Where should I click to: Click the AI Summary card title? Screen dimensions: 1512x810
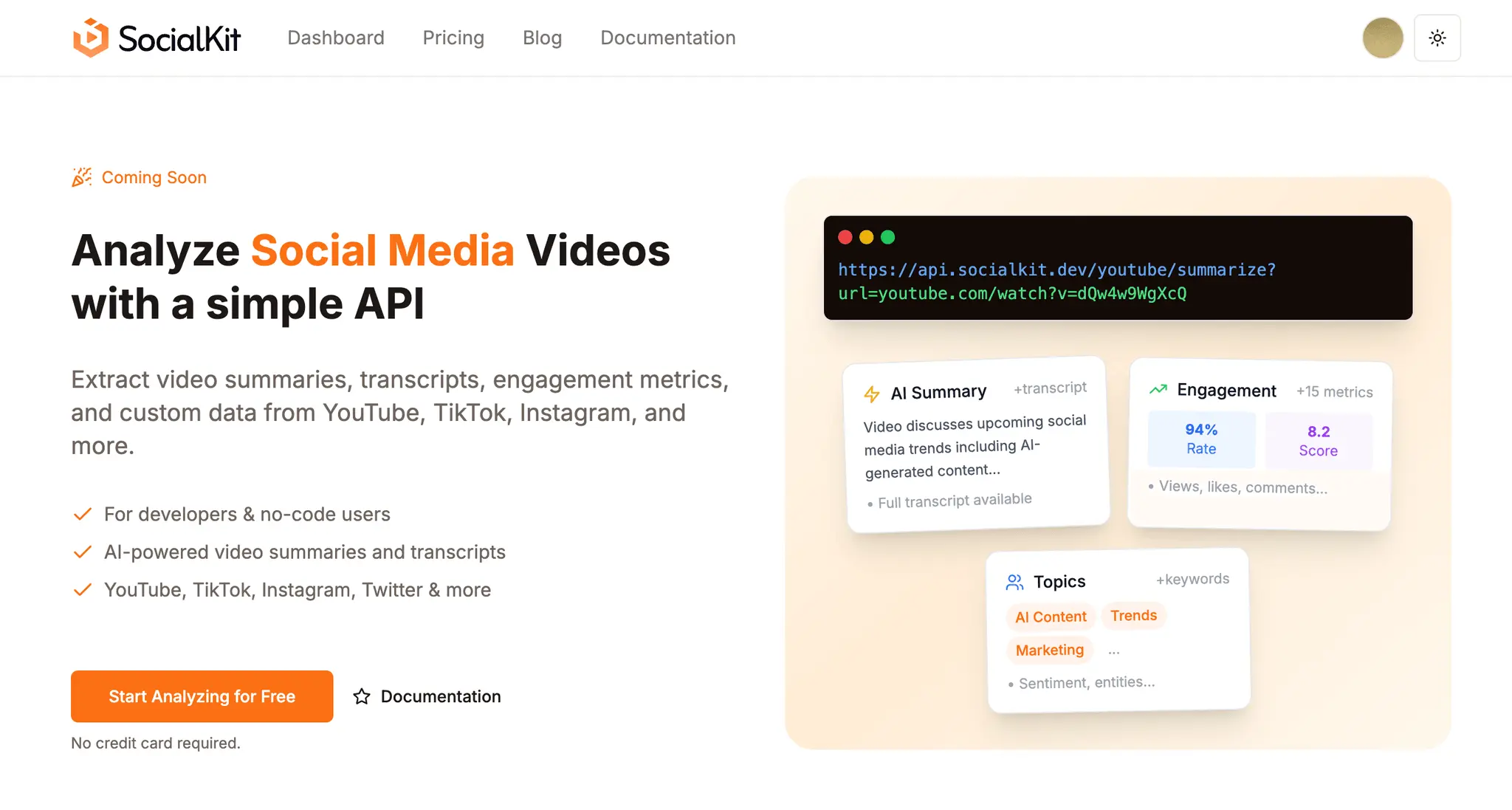938,392
